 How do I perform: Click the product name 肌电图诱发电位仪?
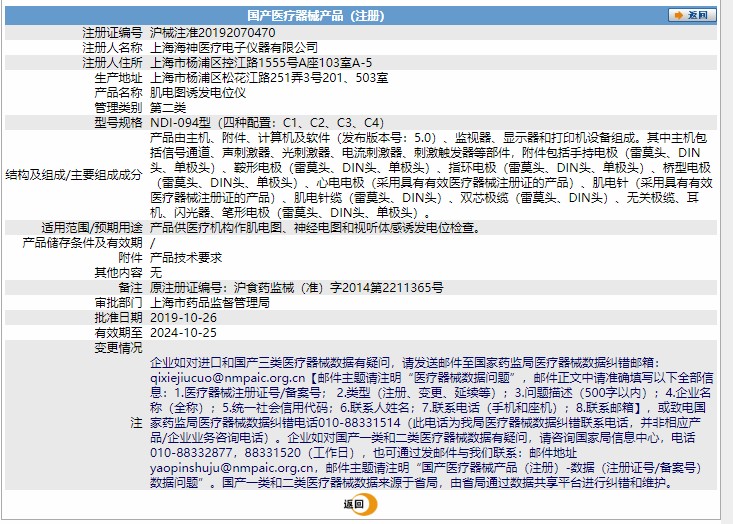click(x=198, y=93)
